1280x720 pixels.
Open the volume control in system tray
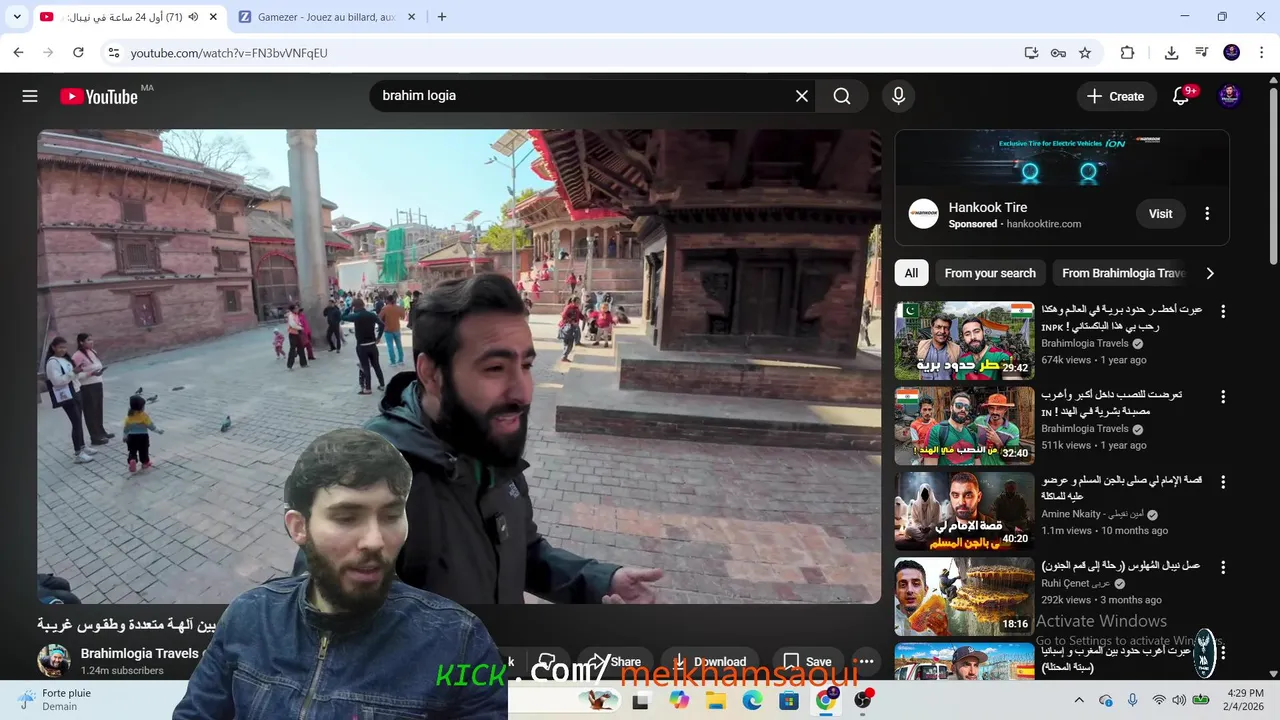coord(1179,700)
